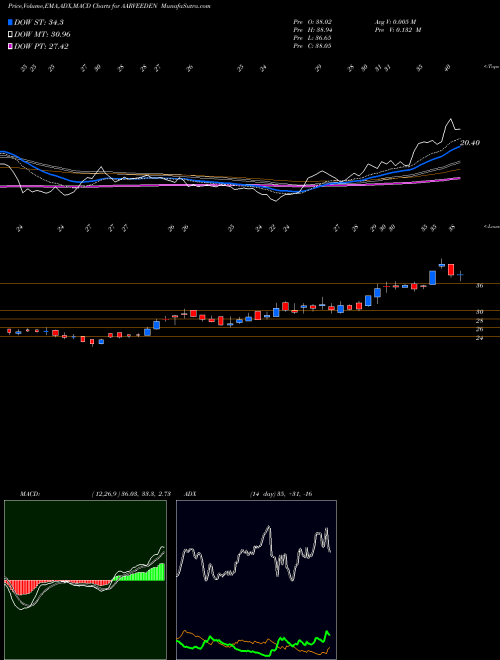Image resolution: width=500 pixels, height=660 pixels.
Task: Click the 36 price axis label
Action: coord(479,286)
